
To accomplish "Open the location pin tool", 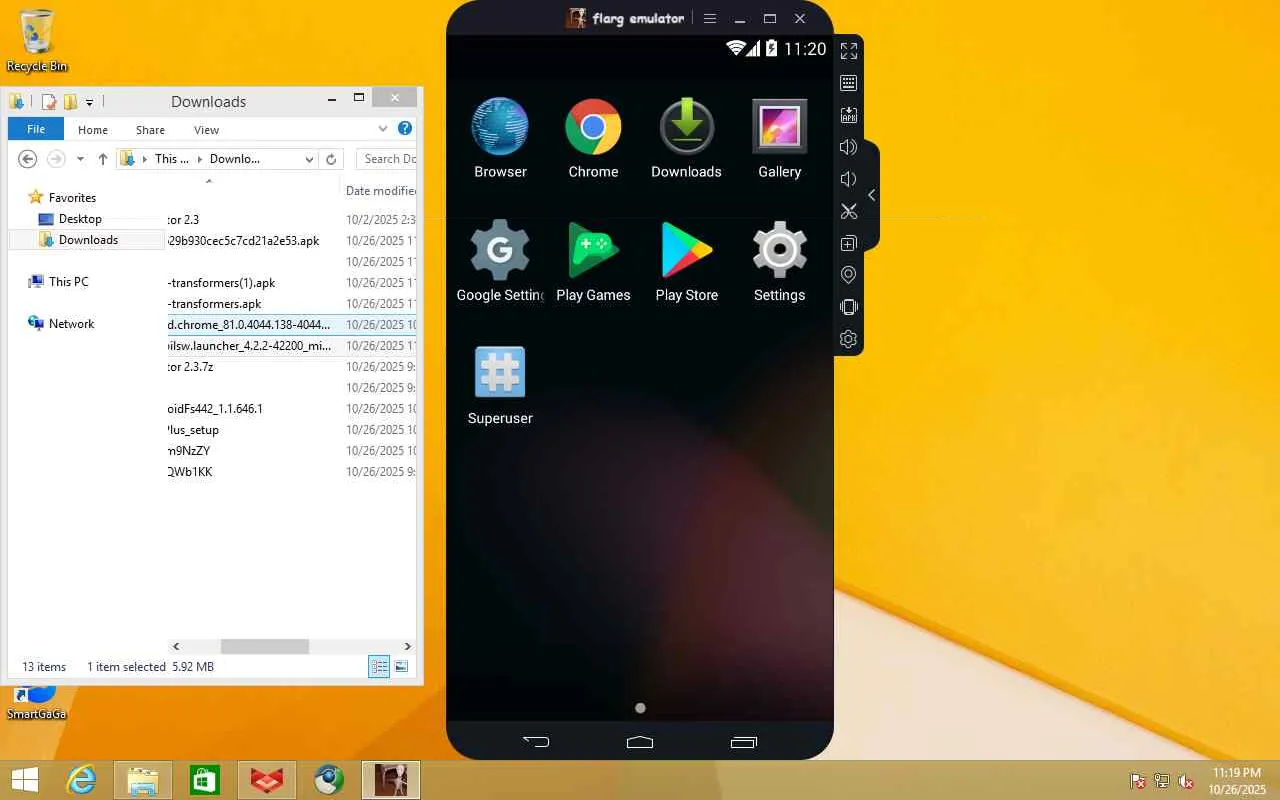I will coord(848,275).
